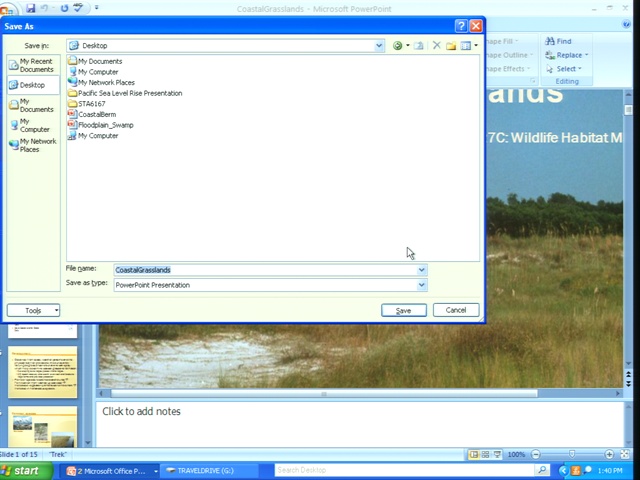Open the Views dropdown arrow

pos(476,46)
